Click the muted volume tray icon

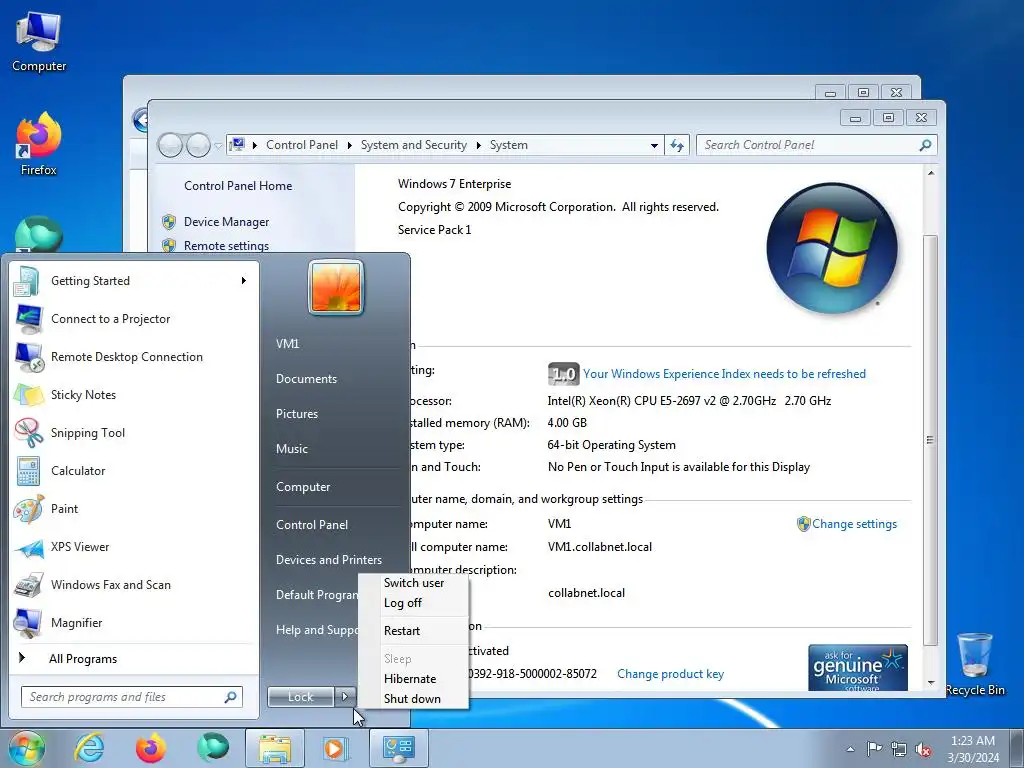(x=923, y=749)
